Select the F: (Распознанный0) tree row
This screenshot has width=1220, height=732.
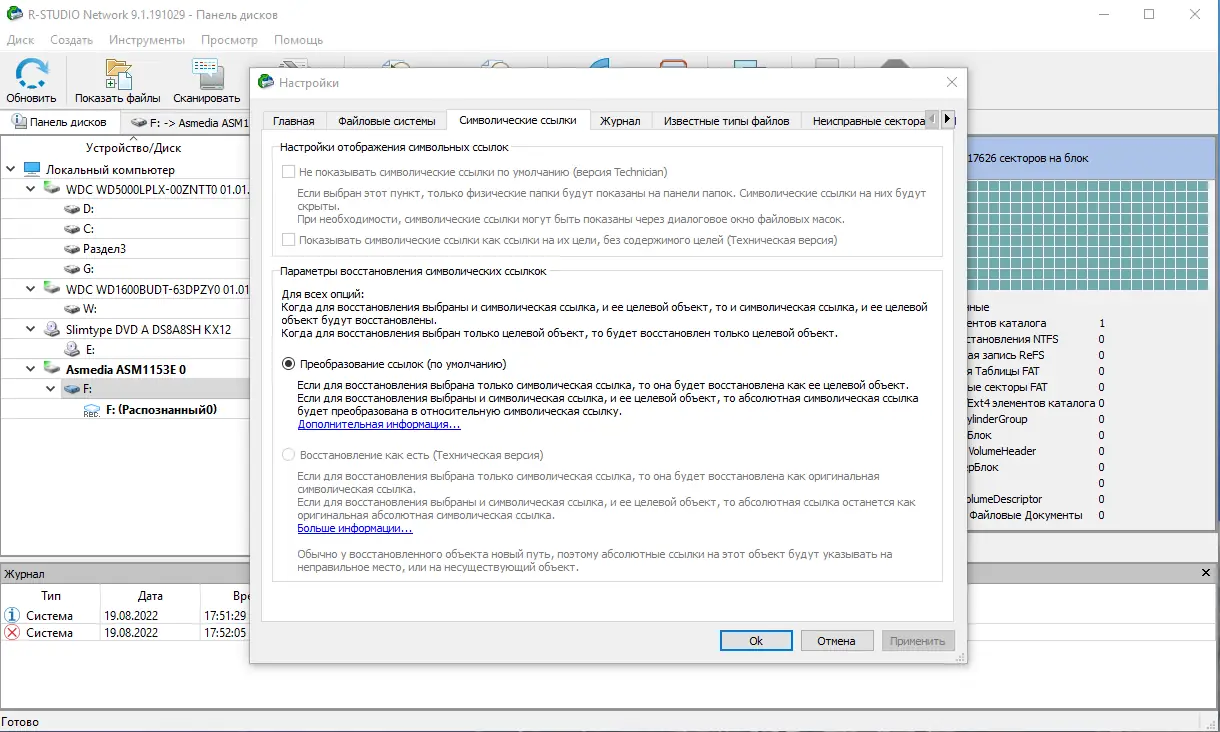(x=125, y=409)
